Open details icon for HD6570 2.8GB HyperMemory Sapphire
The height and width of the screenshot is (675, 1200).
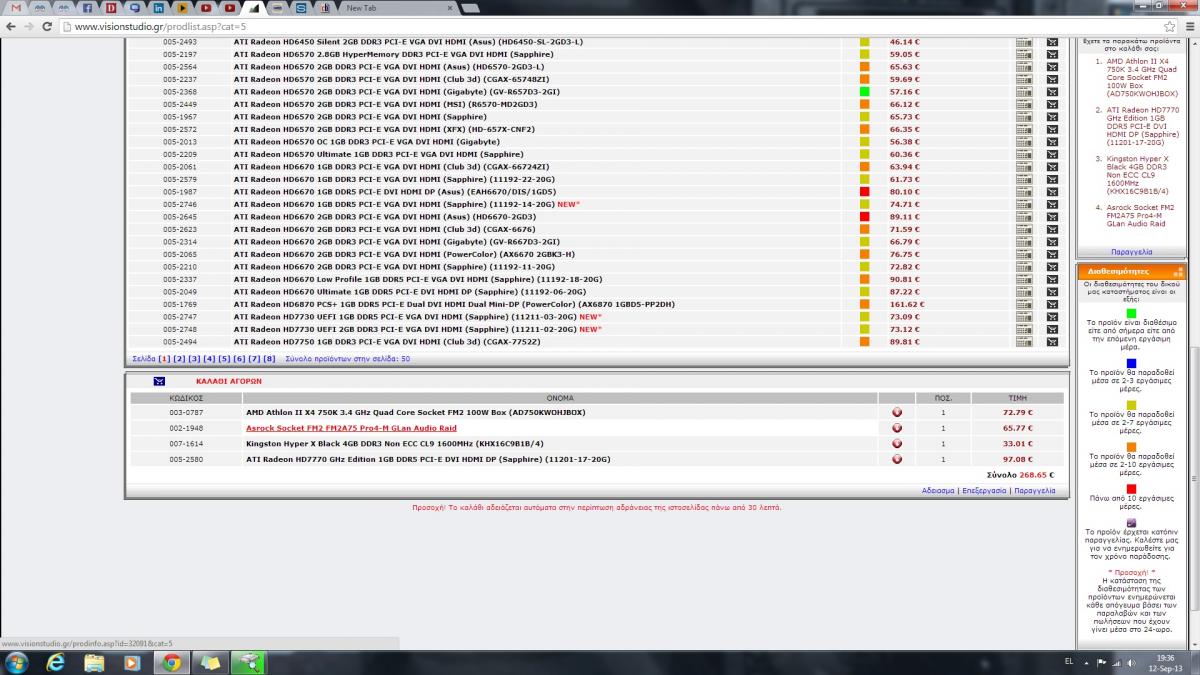pyautogui.click(x=1024, y=54)
